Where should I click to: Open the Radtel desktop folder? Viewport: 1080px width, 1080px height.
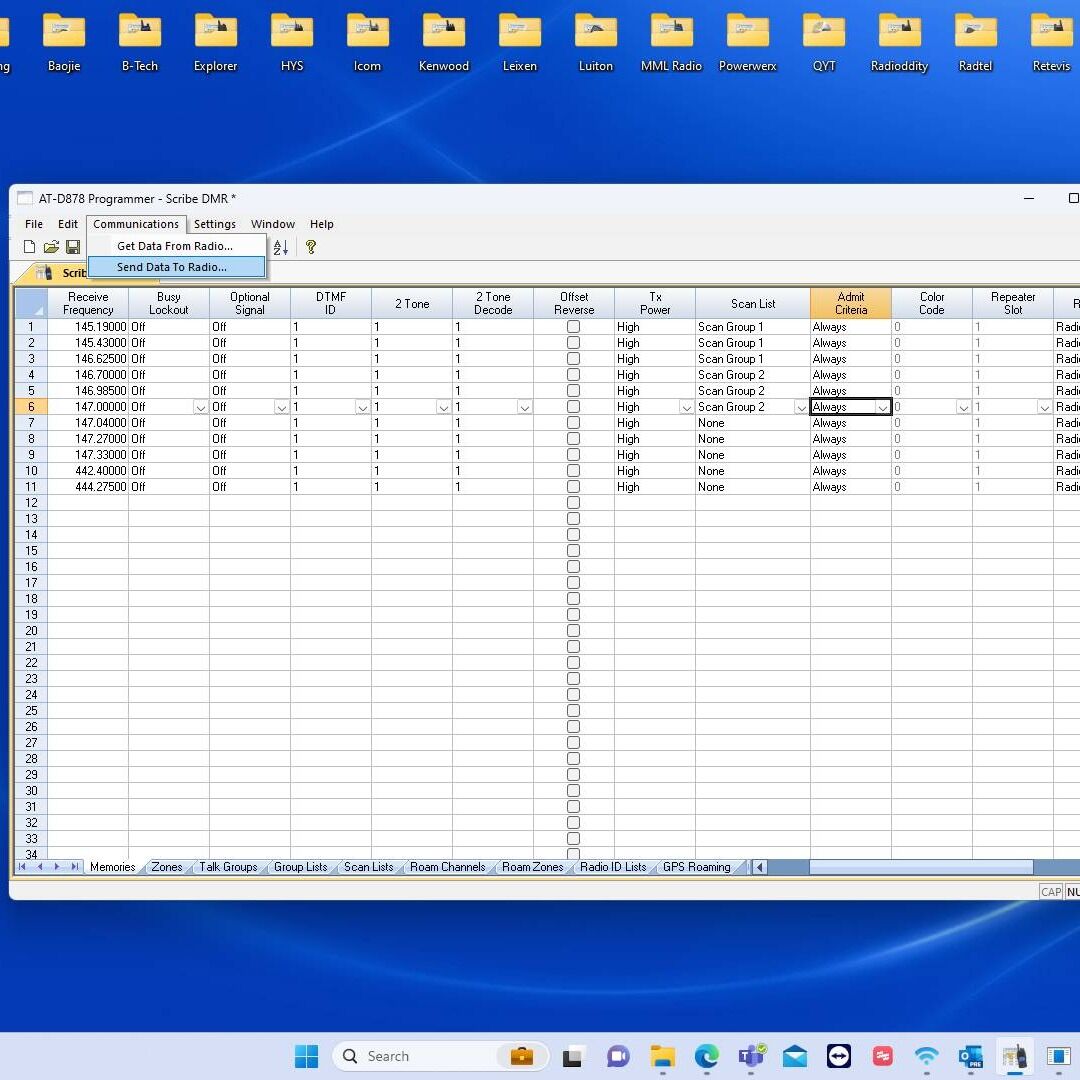[975, 43]
